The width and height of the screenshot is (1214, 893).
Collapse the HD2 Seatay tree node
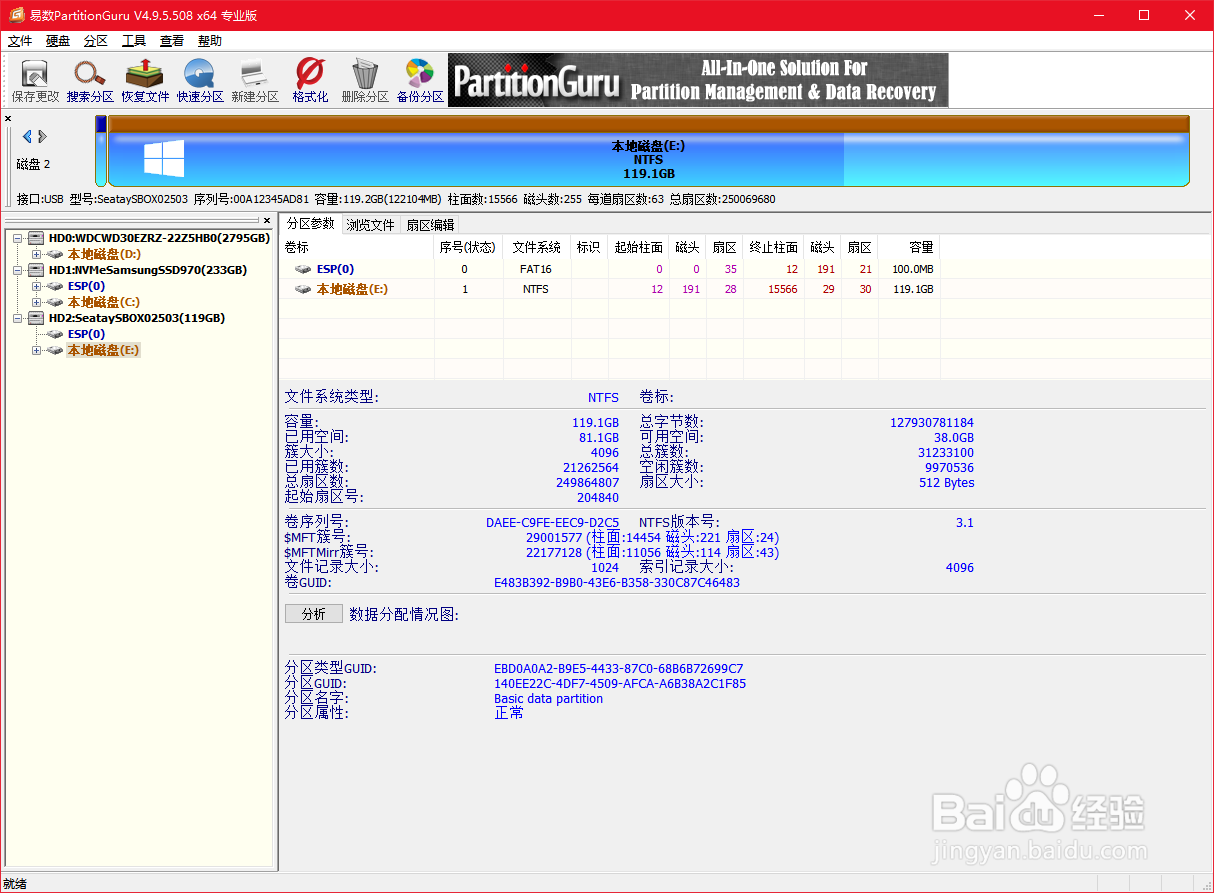pos(18,318)
